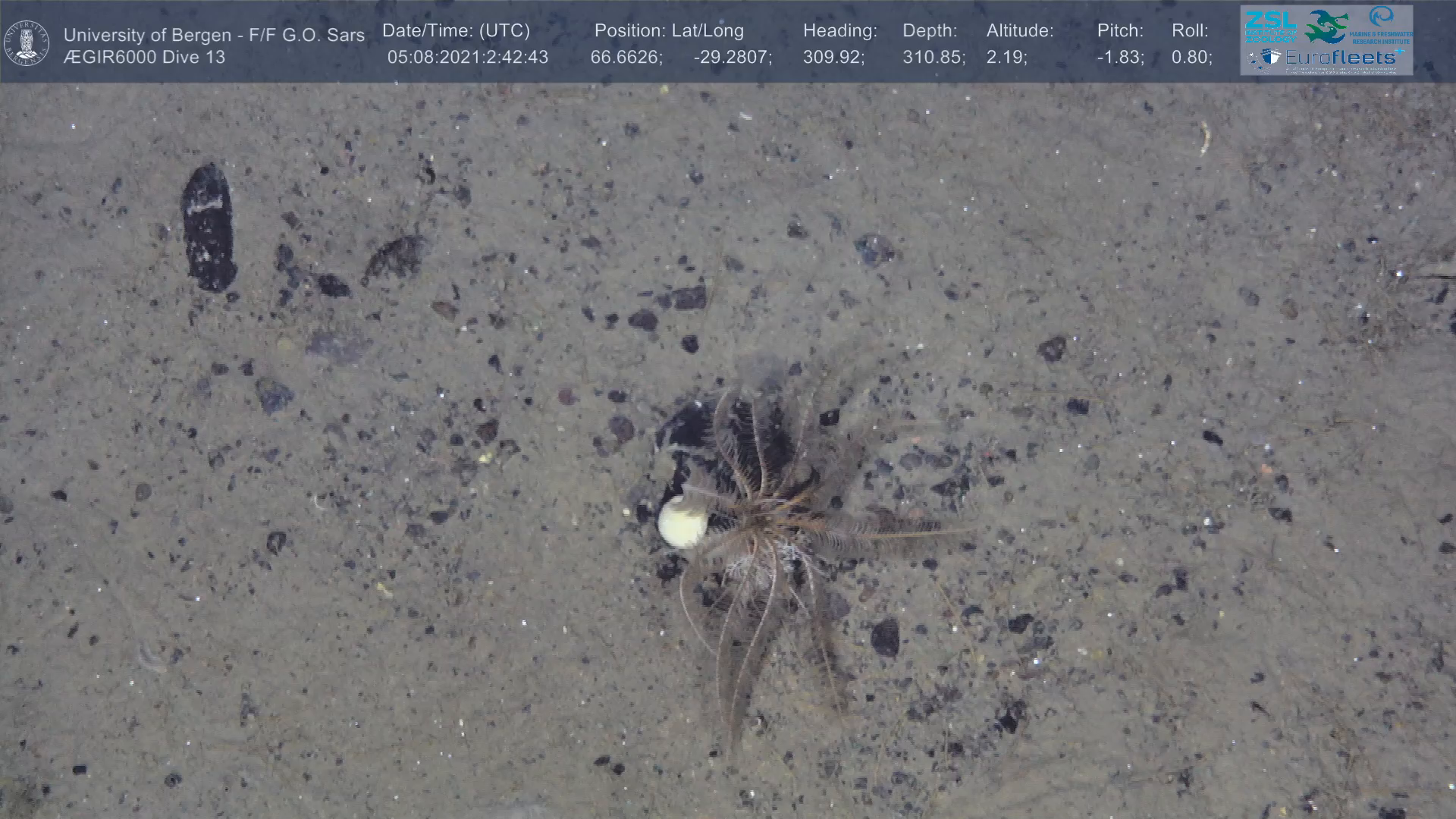The image size is (1456, 819).
Task: Click the Date/Time (UTC) label
Action: [x=456, y=31]
